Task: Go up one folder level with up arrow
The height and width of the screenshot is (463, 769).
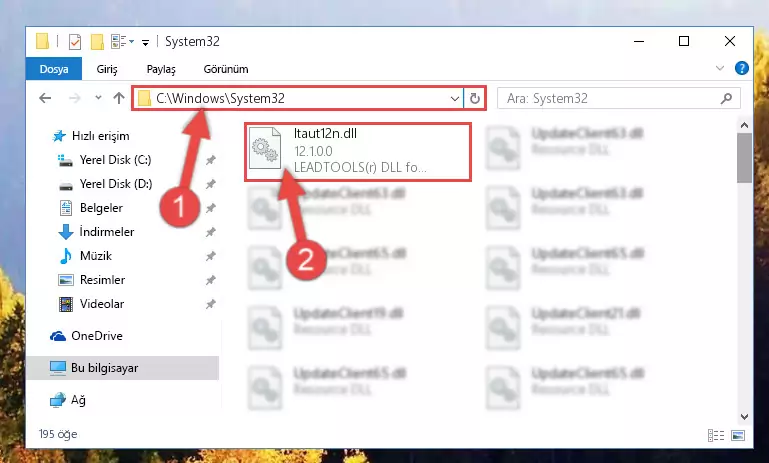Action: click(119, 98)
